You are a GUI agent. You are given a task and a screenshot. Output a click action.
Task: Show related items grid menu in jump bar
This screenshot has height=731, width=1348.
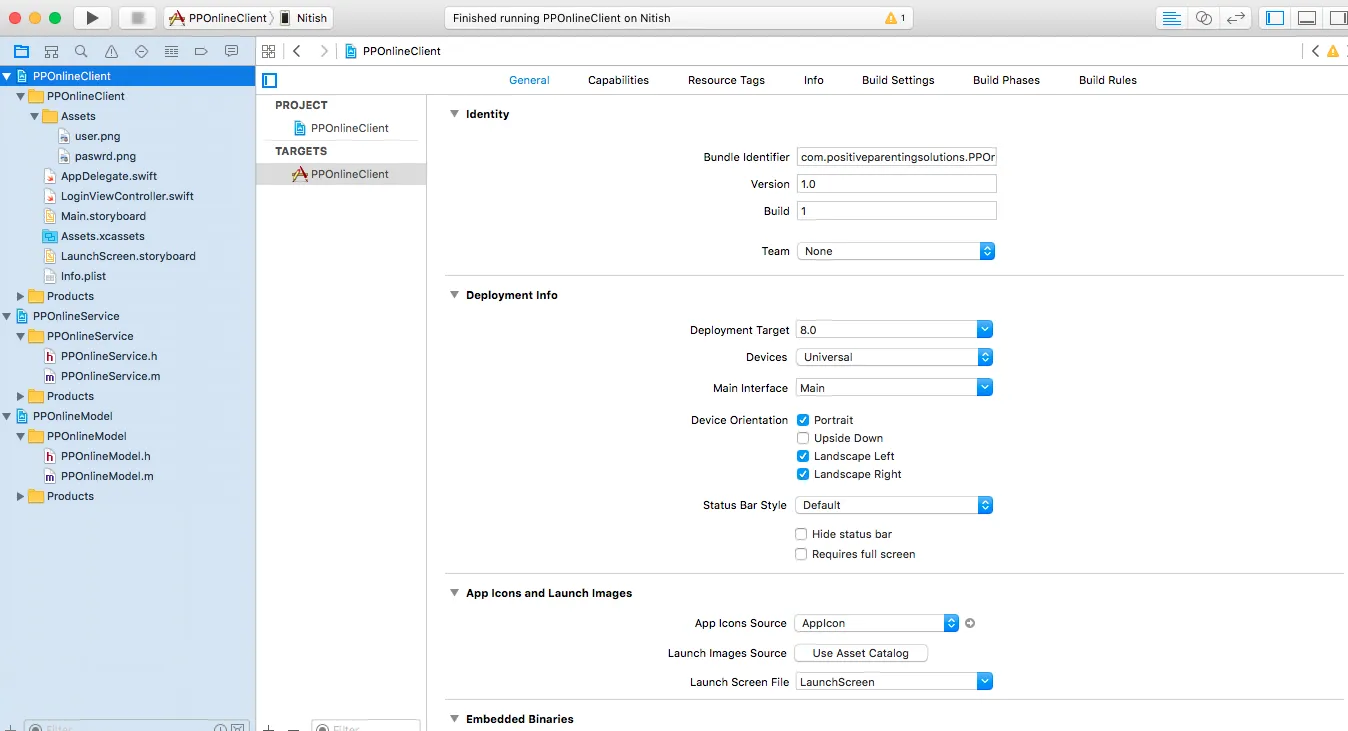point(268,51)
